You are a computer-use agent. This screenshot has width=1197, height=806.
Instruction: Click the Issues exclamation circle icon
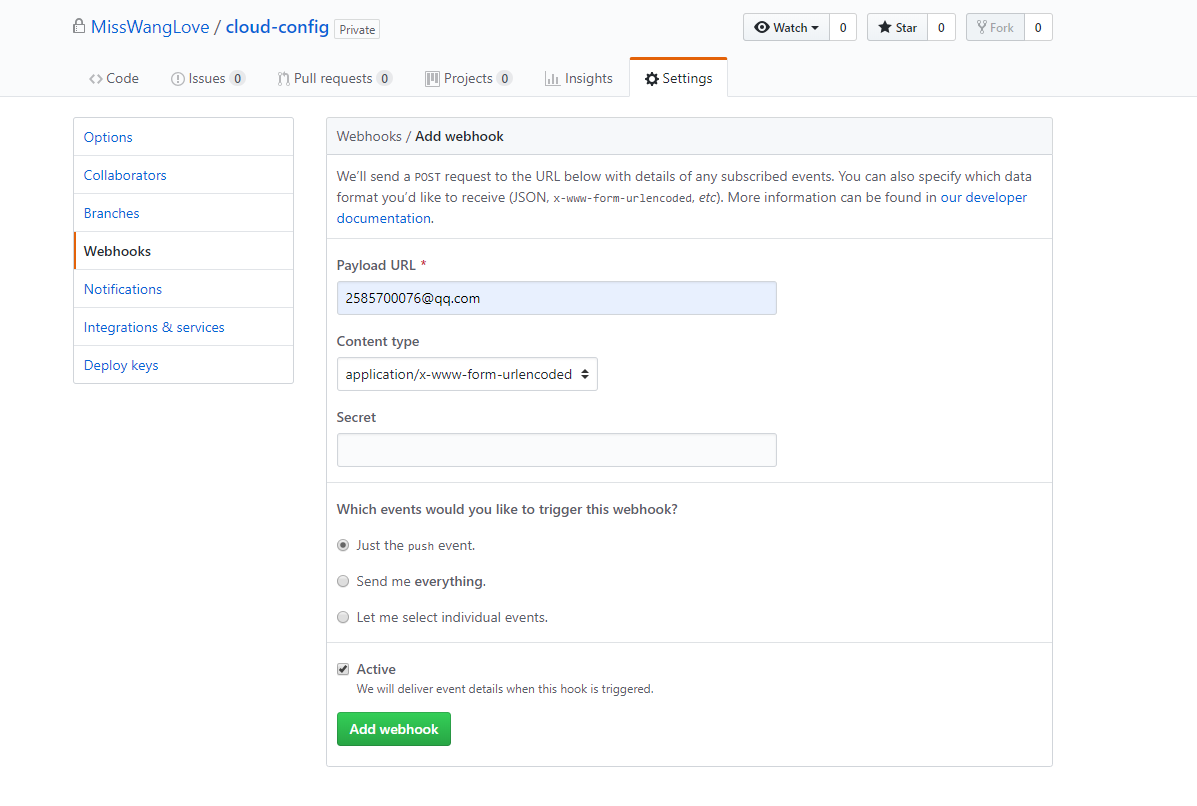(178, 79)
